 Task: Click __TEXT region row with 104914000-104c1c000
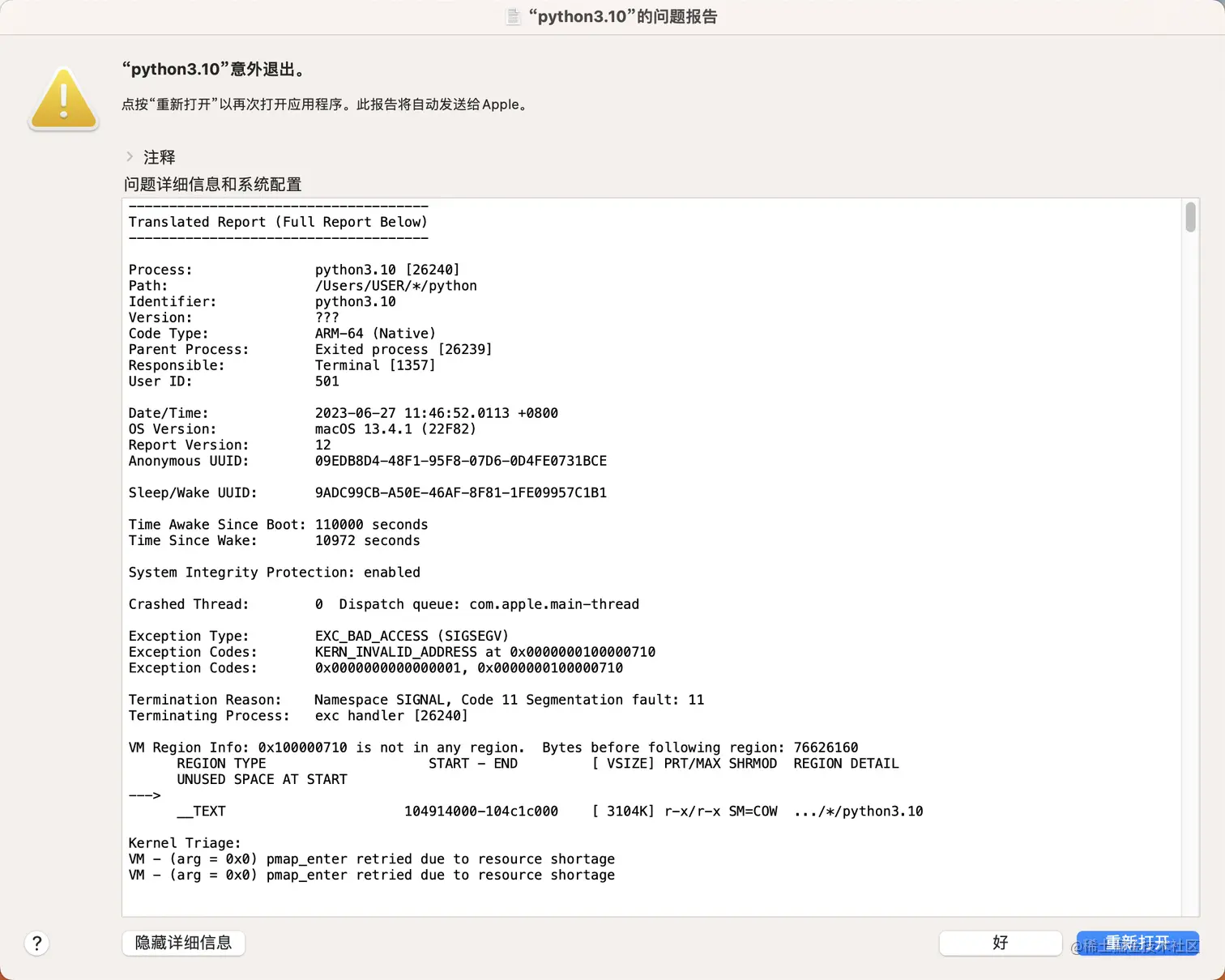[550, 812]
